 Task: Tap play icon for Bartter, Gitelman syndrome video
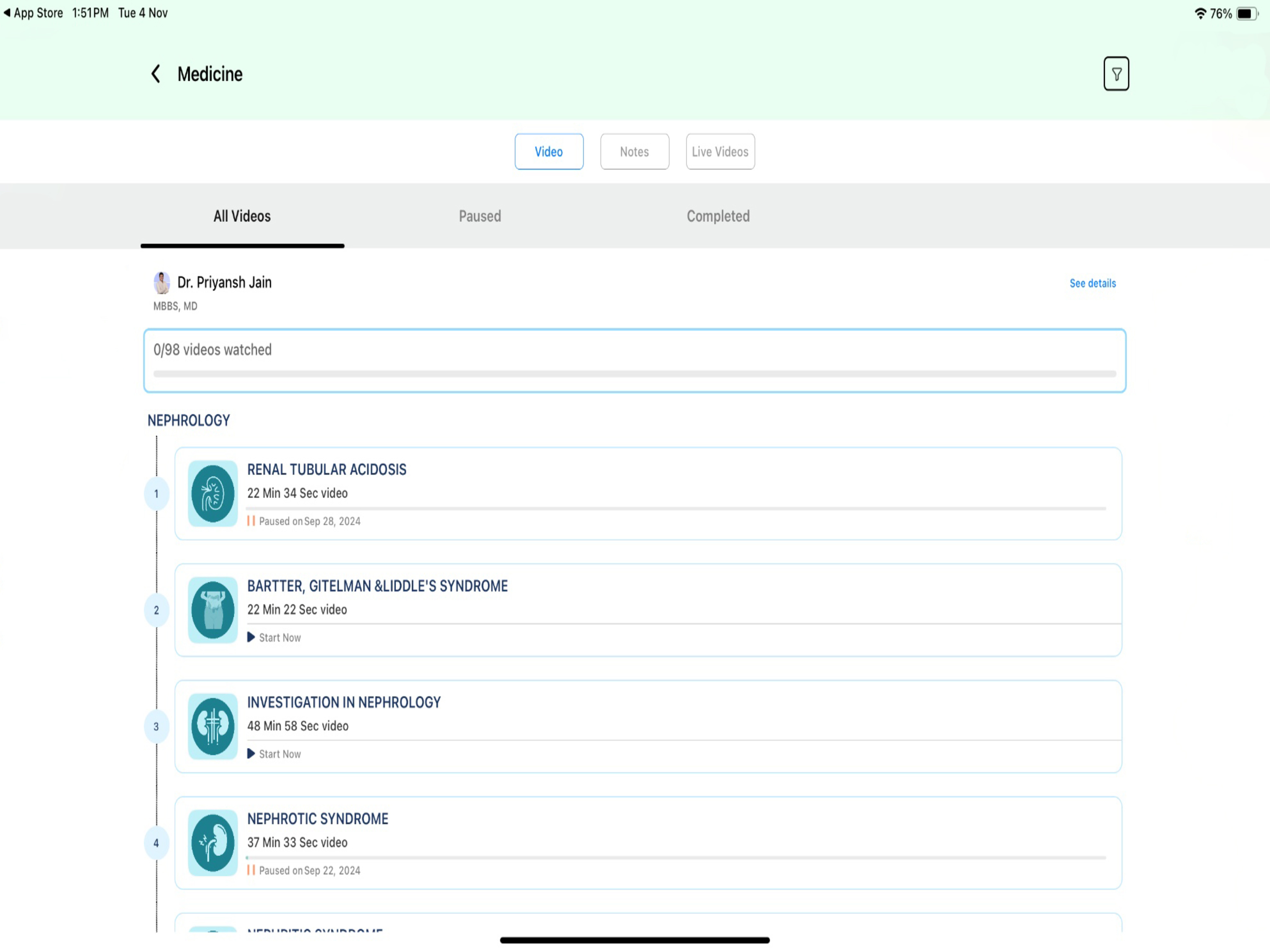coord(251,637)
